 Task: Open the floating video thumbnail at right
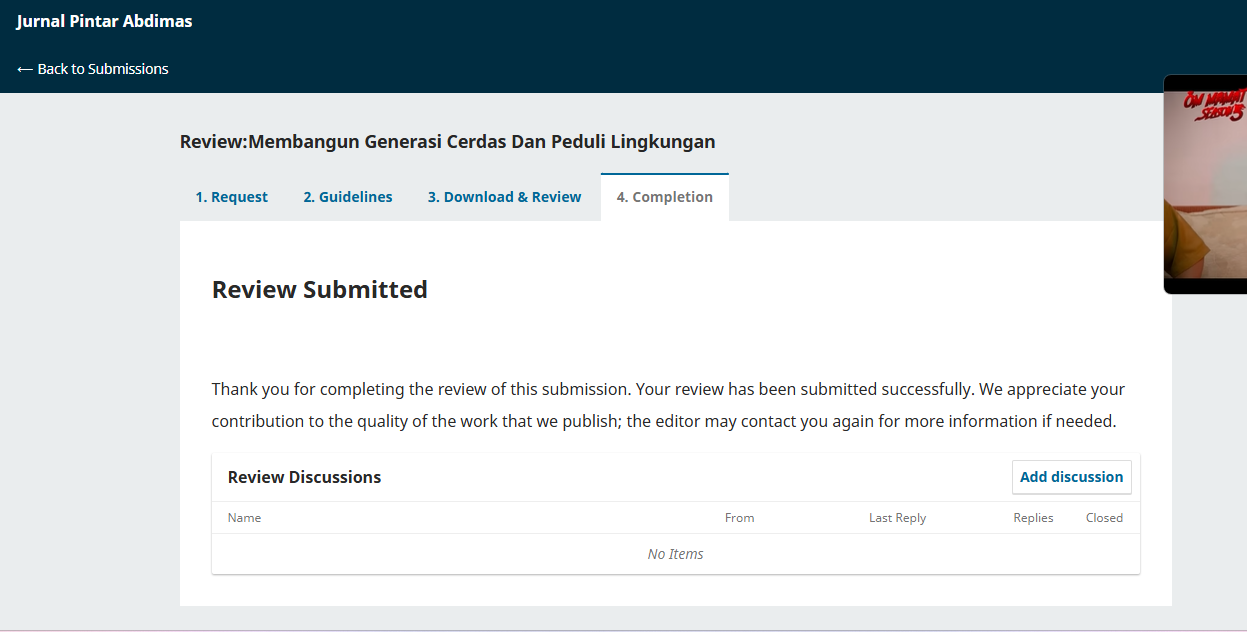[x=1205, y=185]
